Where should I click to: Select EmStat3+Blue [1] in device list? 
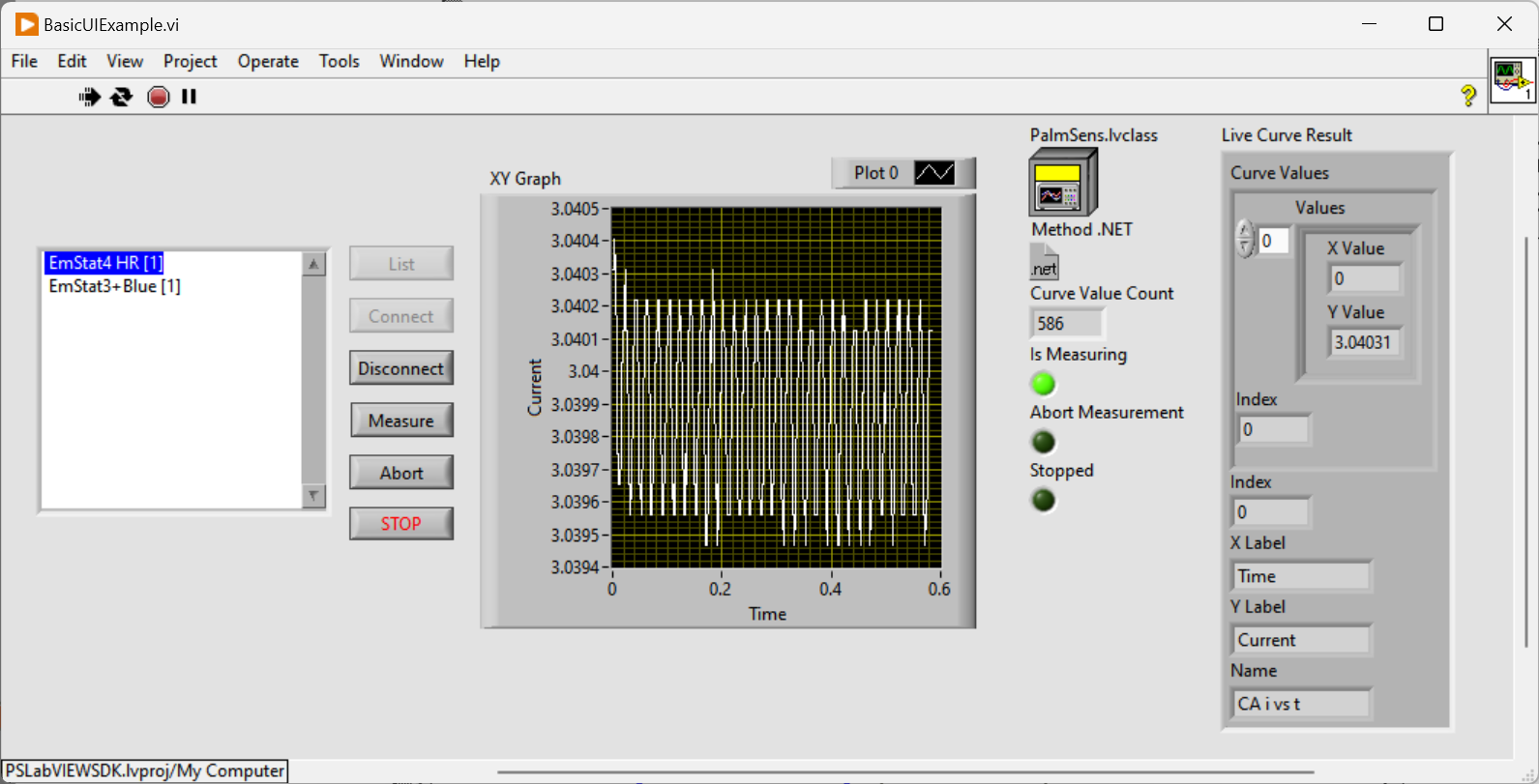114,286
